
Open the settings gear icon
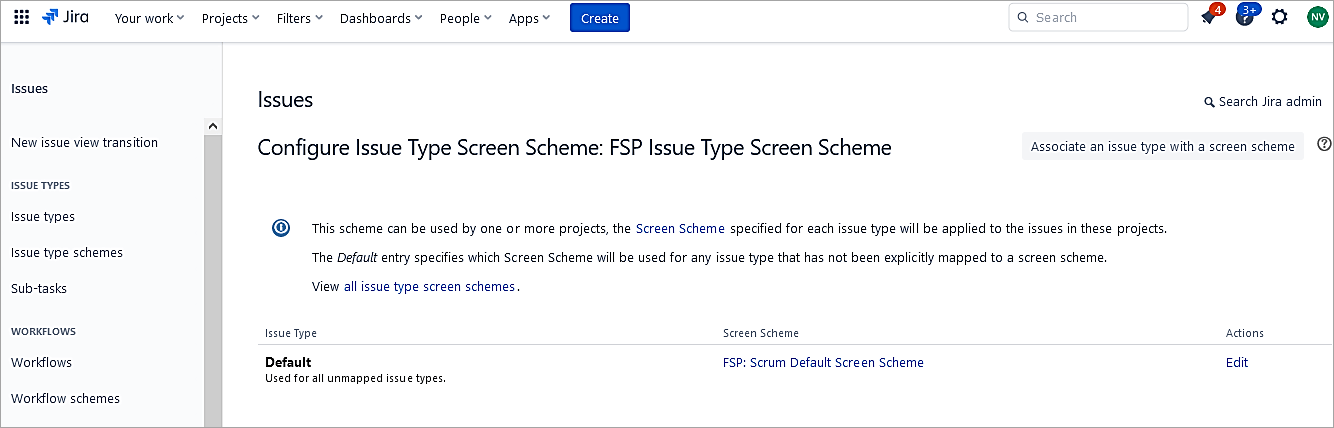pyautogui.click(x=1279, y=18)
